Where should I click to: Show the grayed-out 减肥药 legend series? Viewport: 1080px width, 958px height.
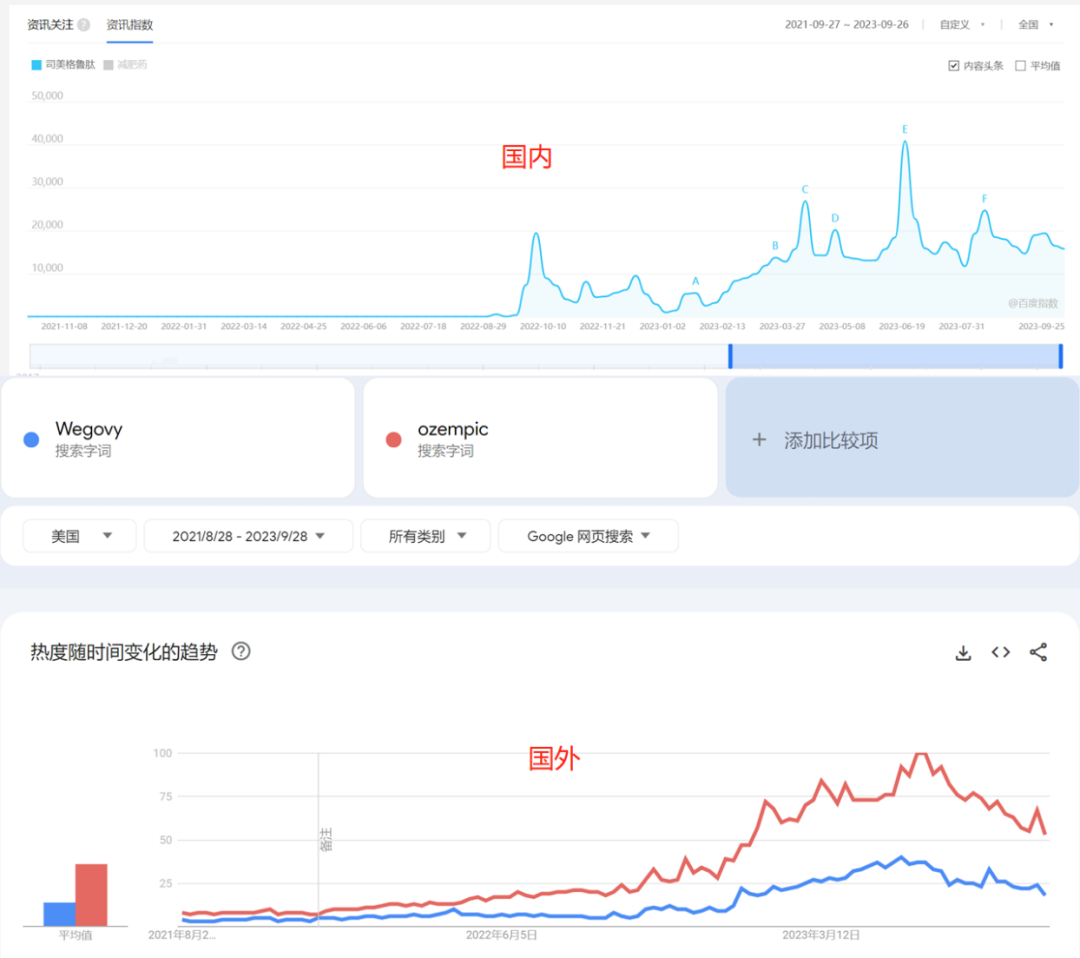click(x=125, y=65)
